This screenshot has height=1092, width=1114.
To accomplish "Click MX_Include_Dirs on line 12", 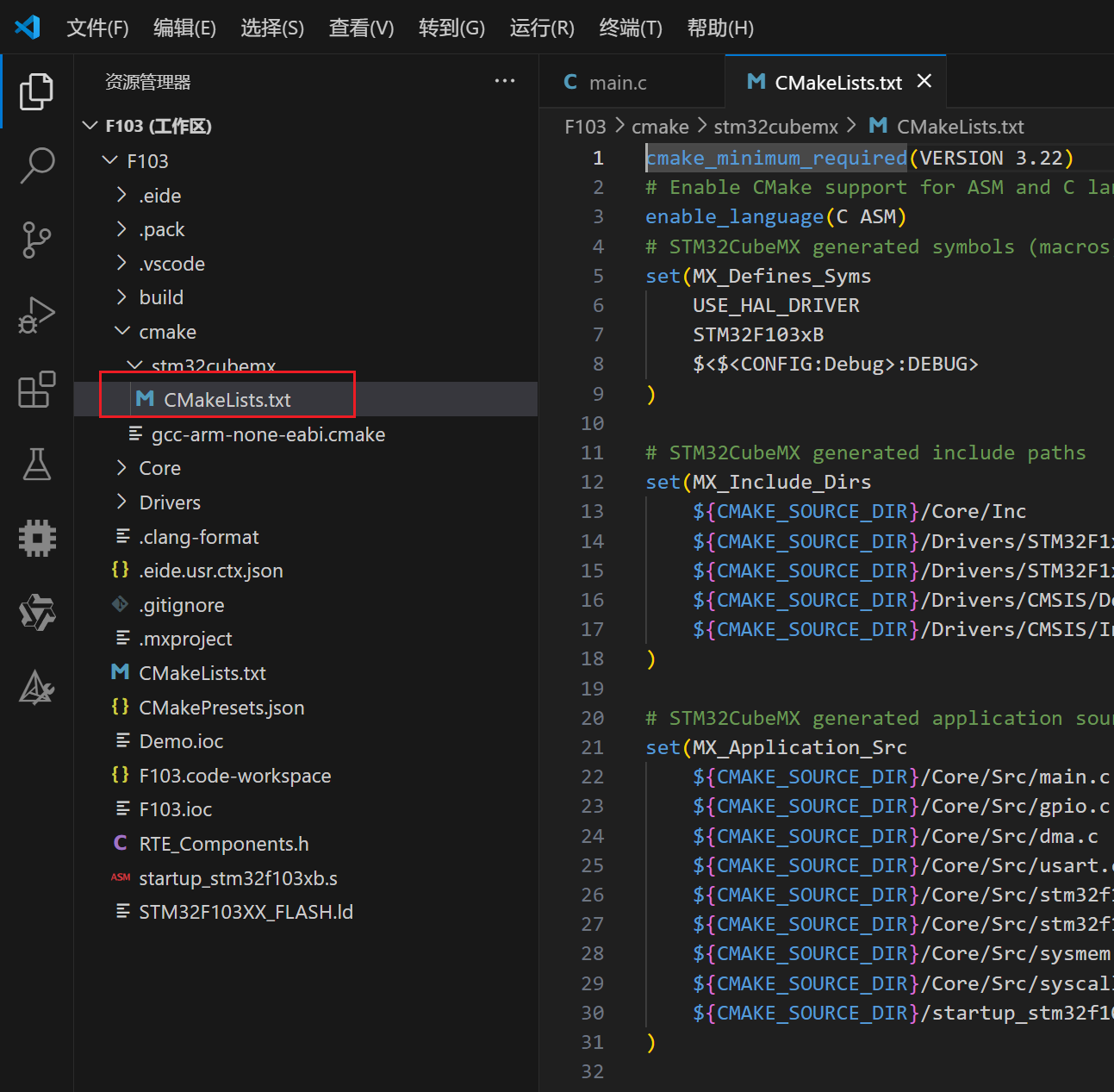I will point(782,482).
